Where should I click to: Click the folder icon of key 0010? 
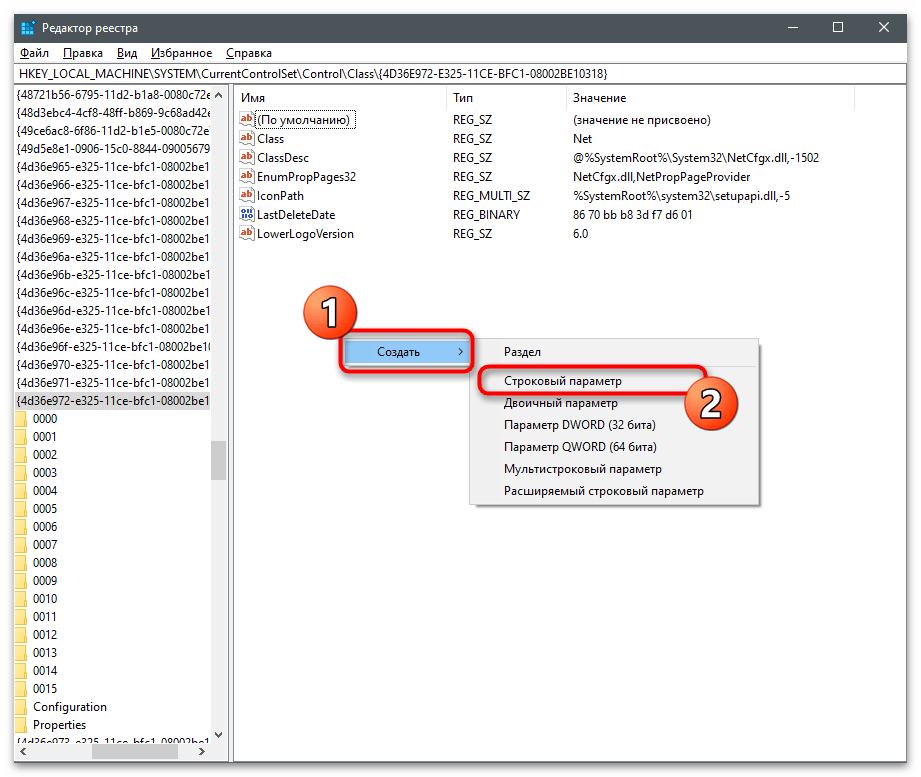pyautogui.click(x=21, y=598)
